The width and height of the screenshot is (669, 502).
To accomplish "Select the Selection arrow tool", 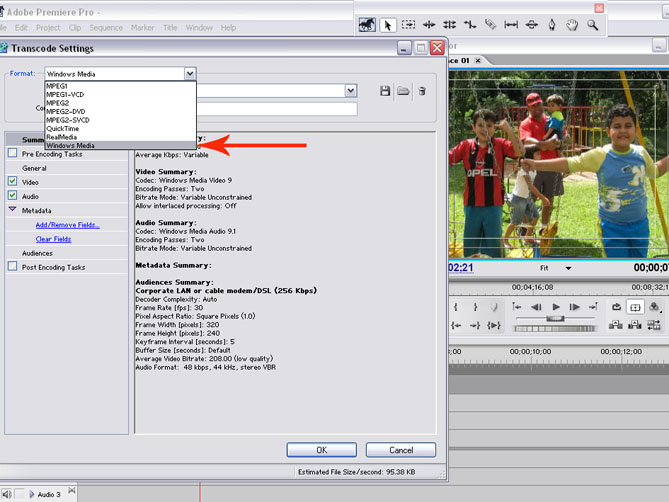I will click(389, 25).
